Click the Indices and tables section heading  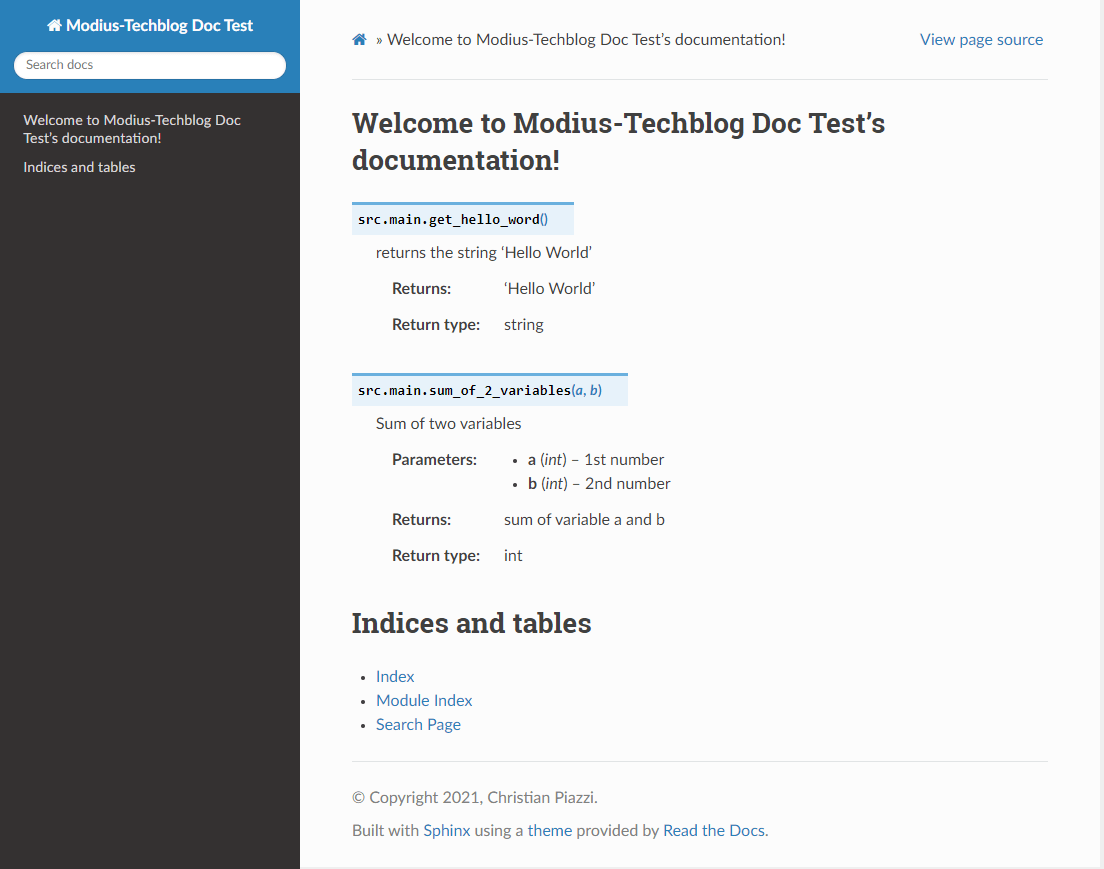pyautogui.click(x=471, y=623)
